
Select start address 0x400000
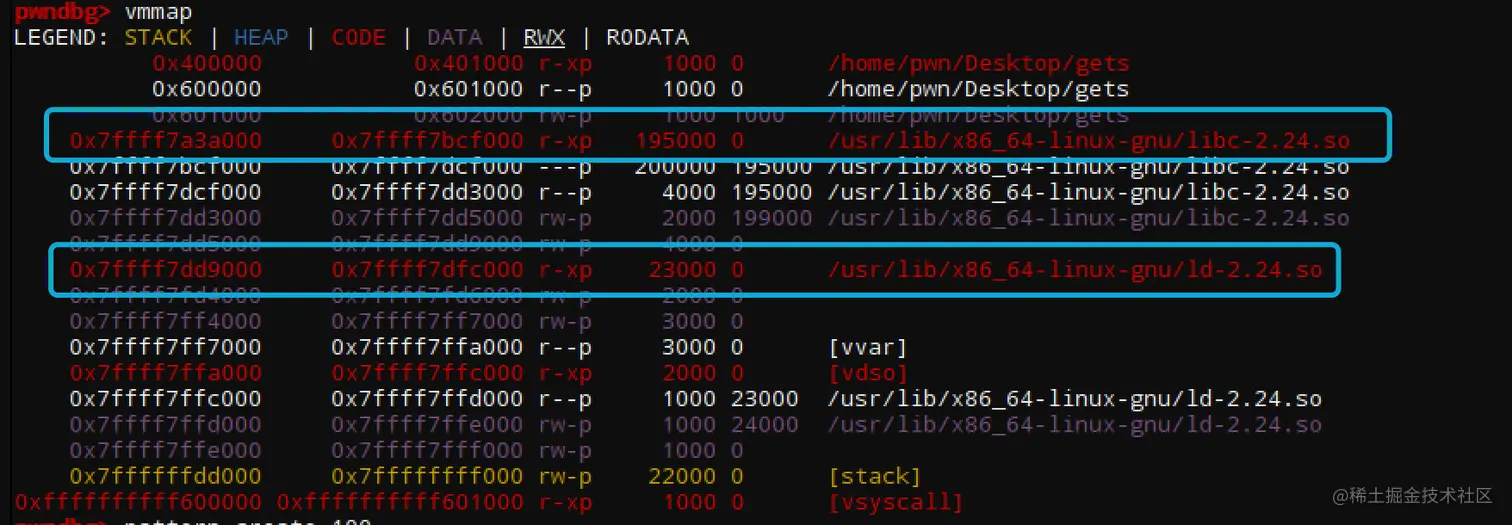click(x=207, y=64)
